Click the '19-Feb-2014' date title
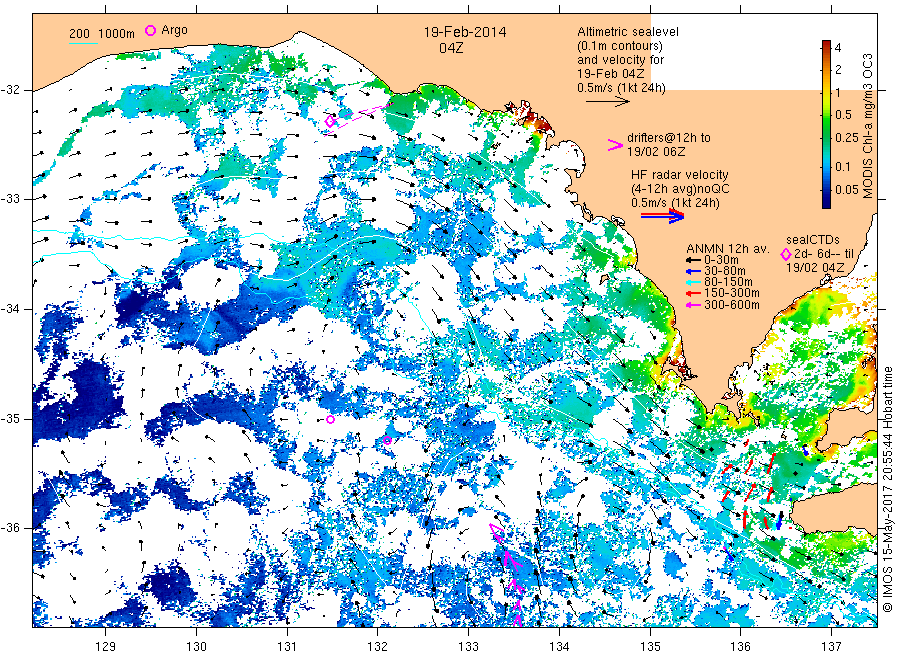900x660 pixels. click(x=465, y=32)
